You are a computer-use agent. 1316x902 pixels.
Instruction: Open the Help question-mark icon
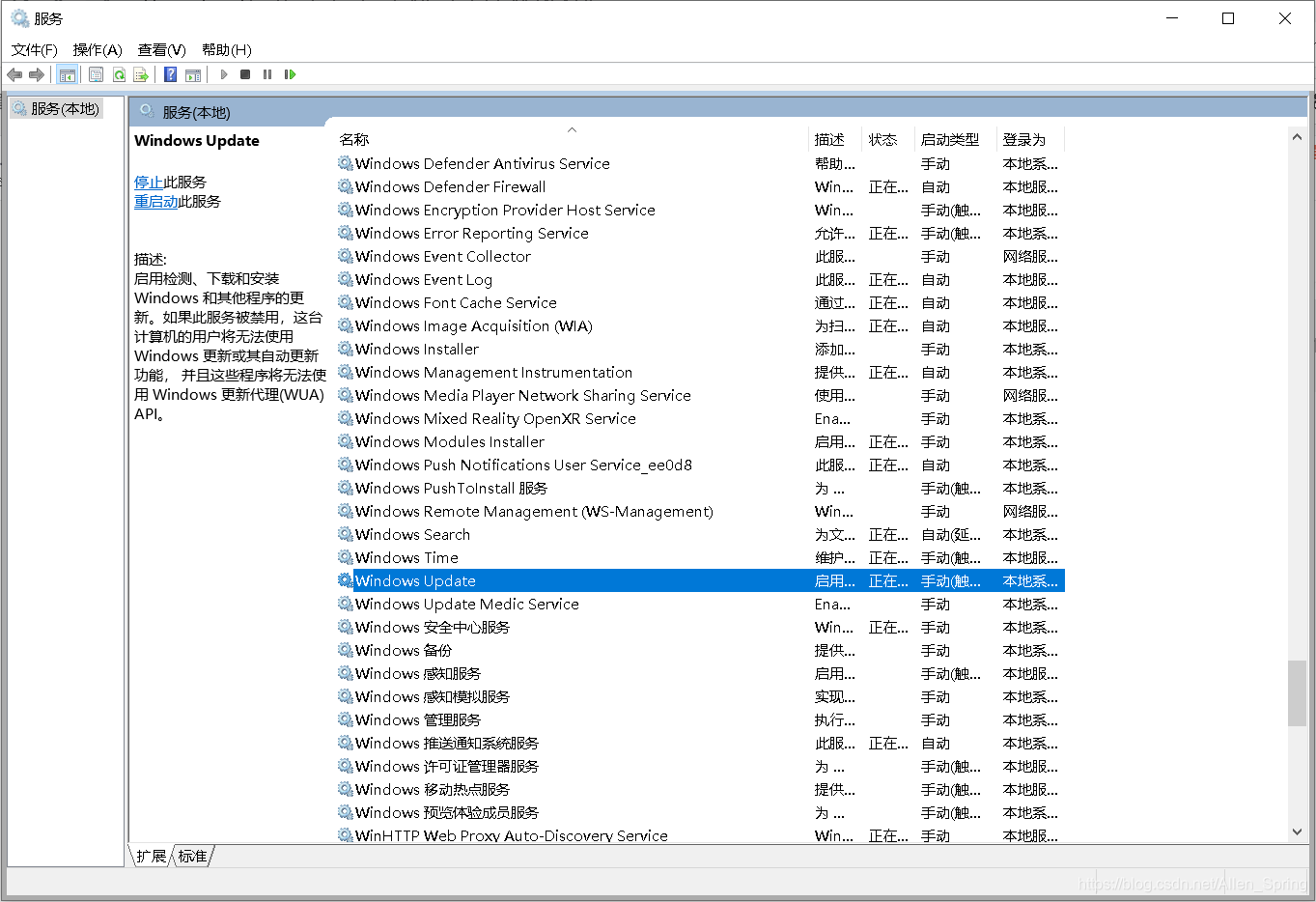point(170,74)
